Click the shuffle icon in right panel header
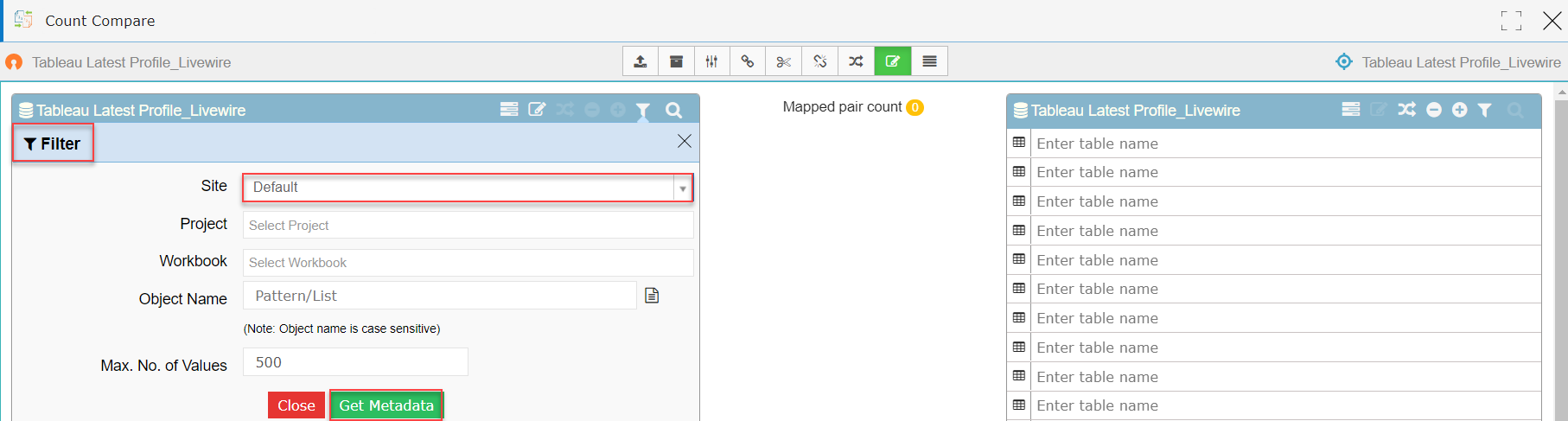 click(1407, 110)
